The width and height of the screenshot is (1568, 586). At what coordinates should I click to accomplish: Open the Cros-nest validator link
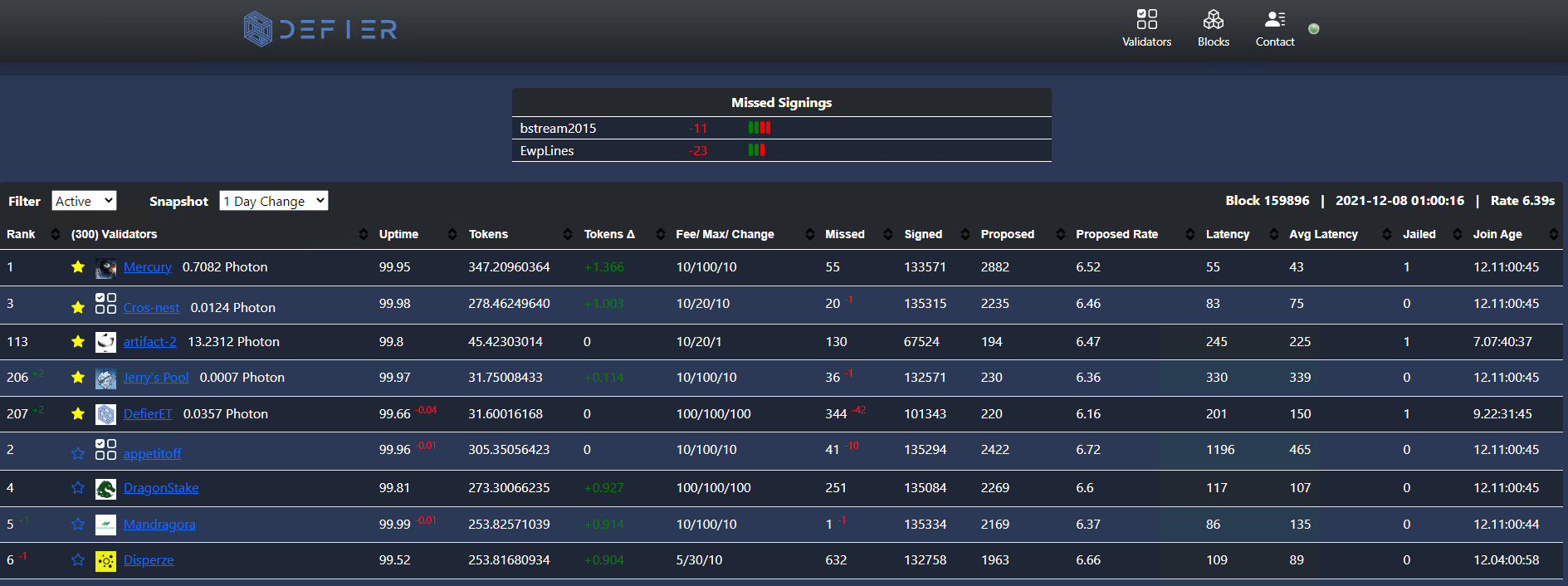[151, 307]
